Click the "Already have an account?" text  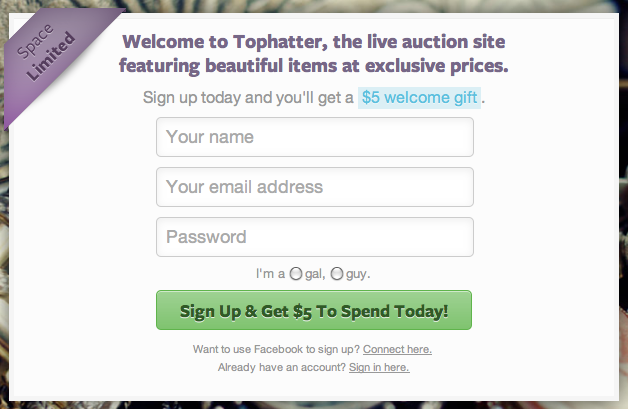(x=282, y=367)
